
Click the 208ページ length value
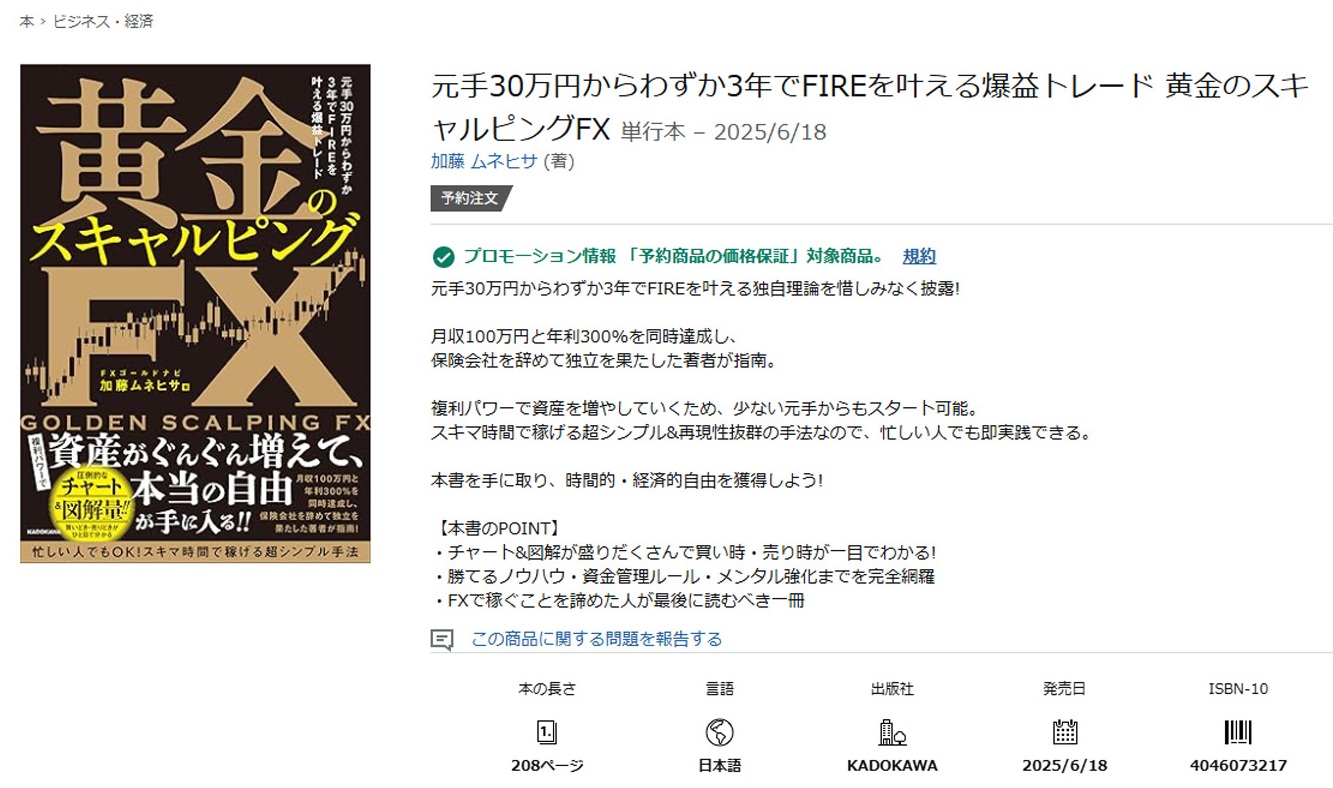[547, 765]
